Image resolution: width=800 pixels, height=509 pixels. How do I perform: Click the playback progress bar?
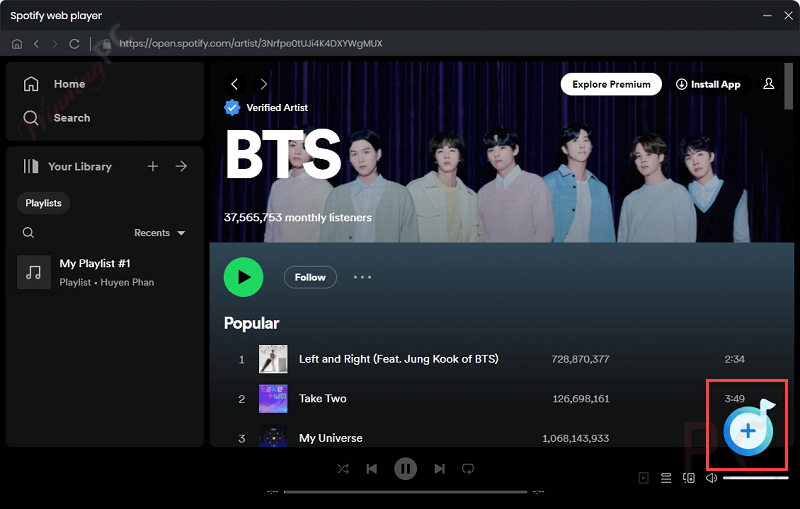pos(406,492)
